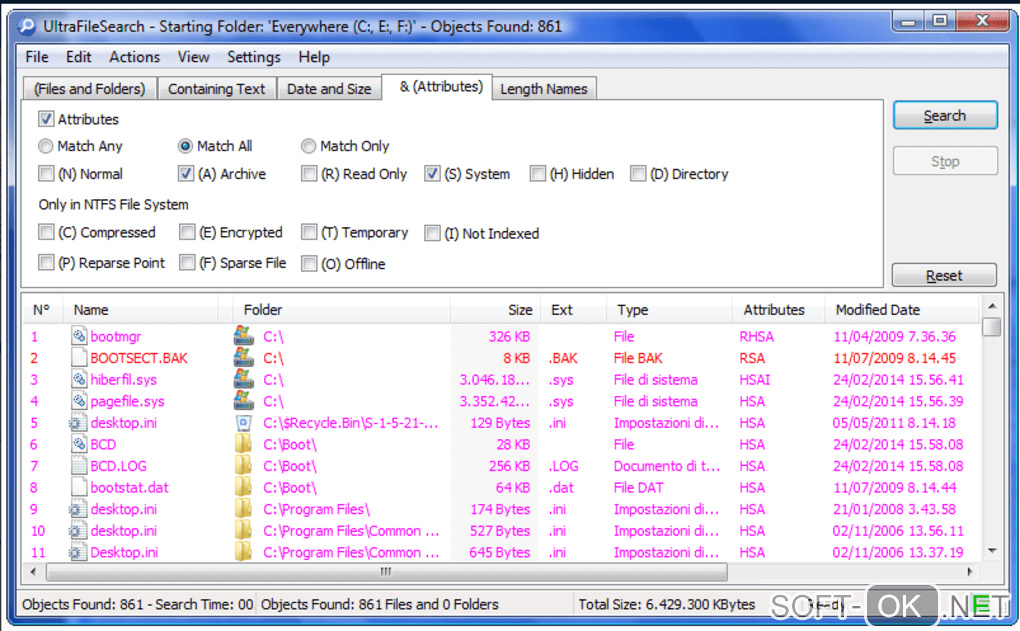Tick the (F) Sparse File checkbox
Screen dimensions: 1020x631
click(x=187, y=263)
